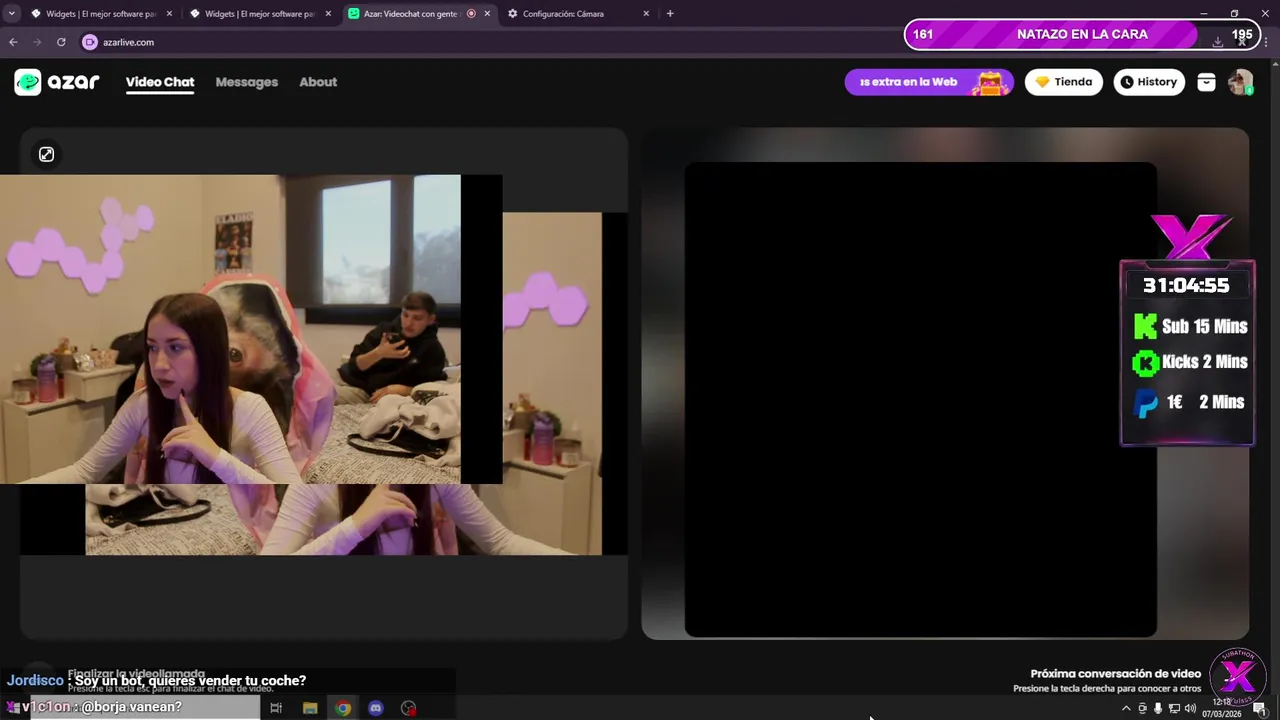1280x720 pixels.
Task: Reload the azarlive.com page
Action: (x=61, y=42)
